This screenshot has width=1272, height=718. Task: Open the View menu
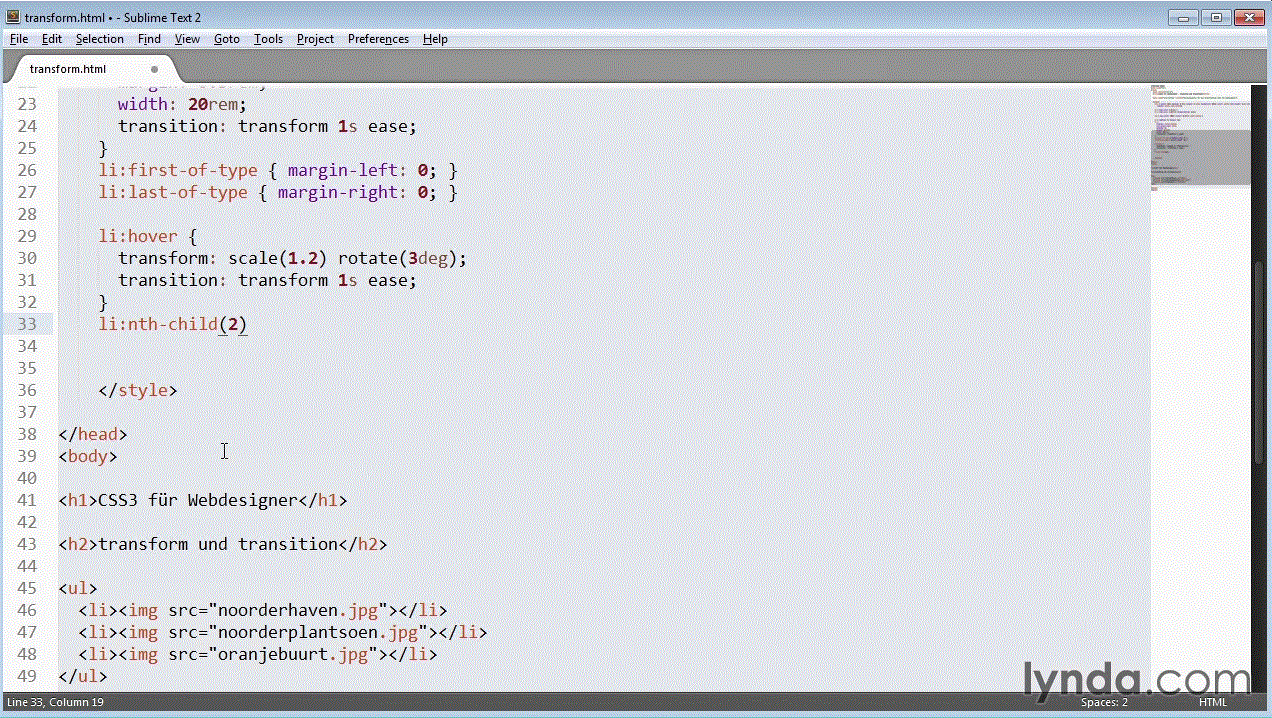187,39
